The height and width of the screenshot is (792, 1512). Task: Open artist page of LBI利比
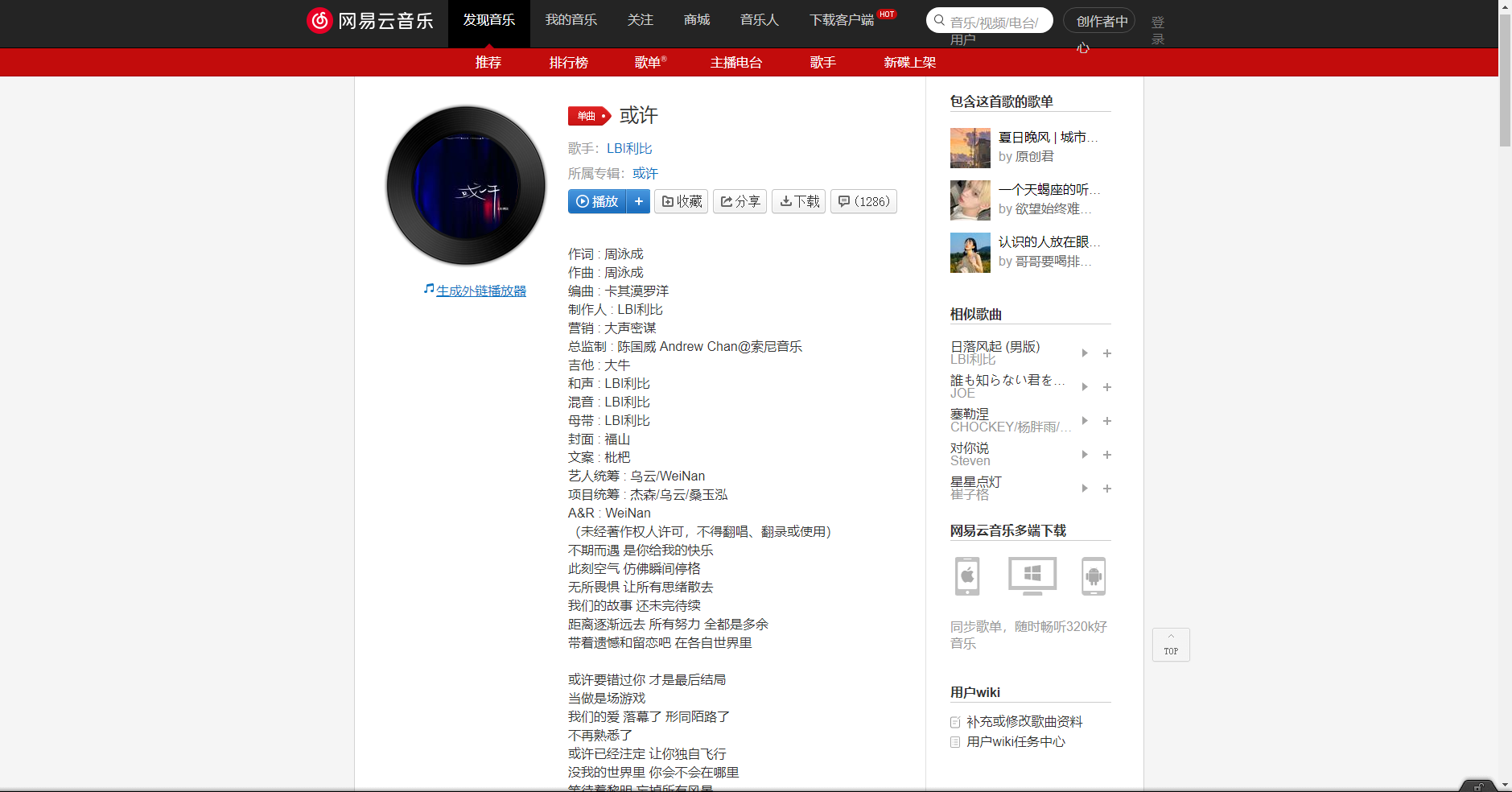628,148
